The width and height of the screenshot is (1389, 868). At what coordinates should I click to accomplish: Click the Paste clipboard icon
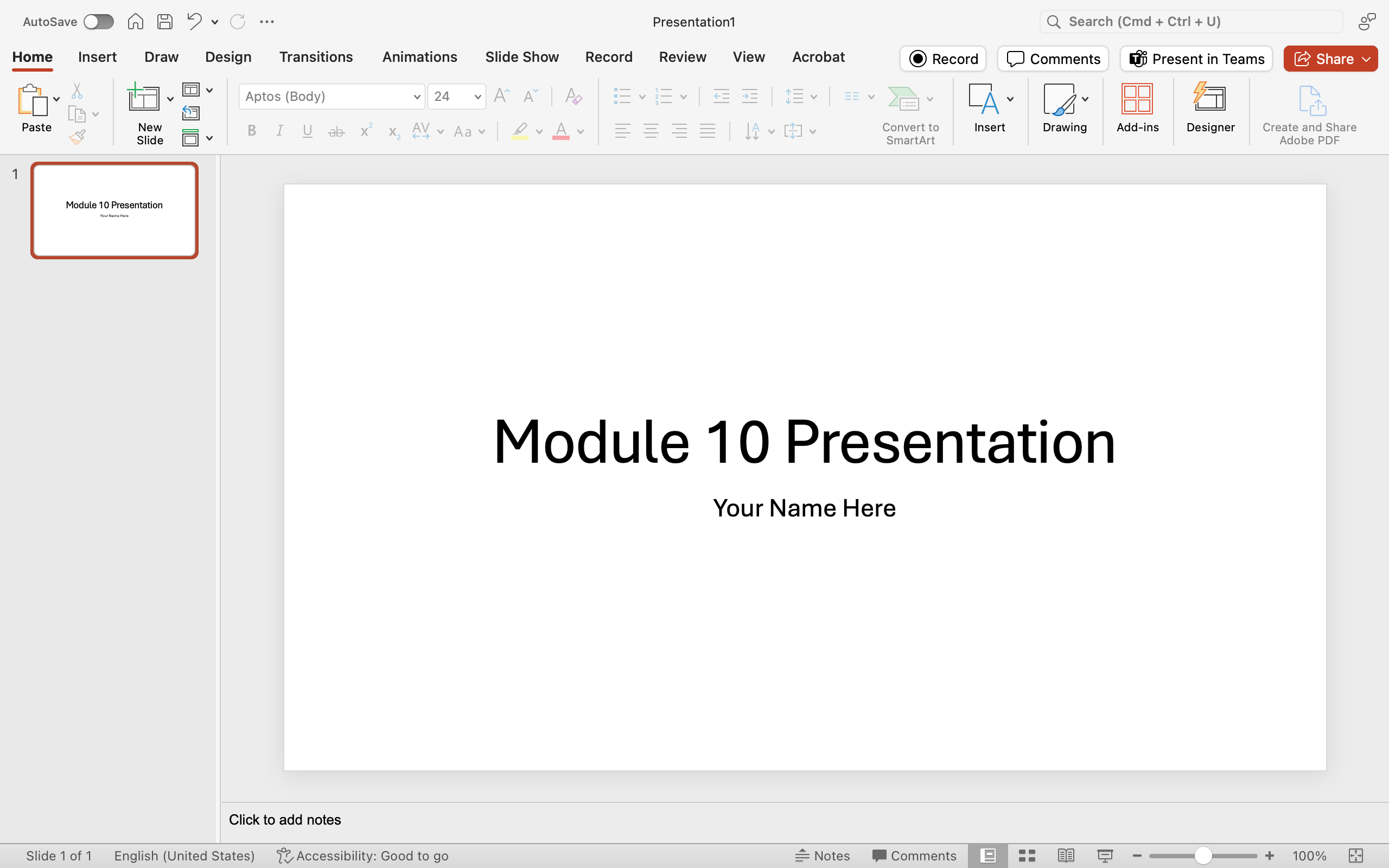pos(32,100)
